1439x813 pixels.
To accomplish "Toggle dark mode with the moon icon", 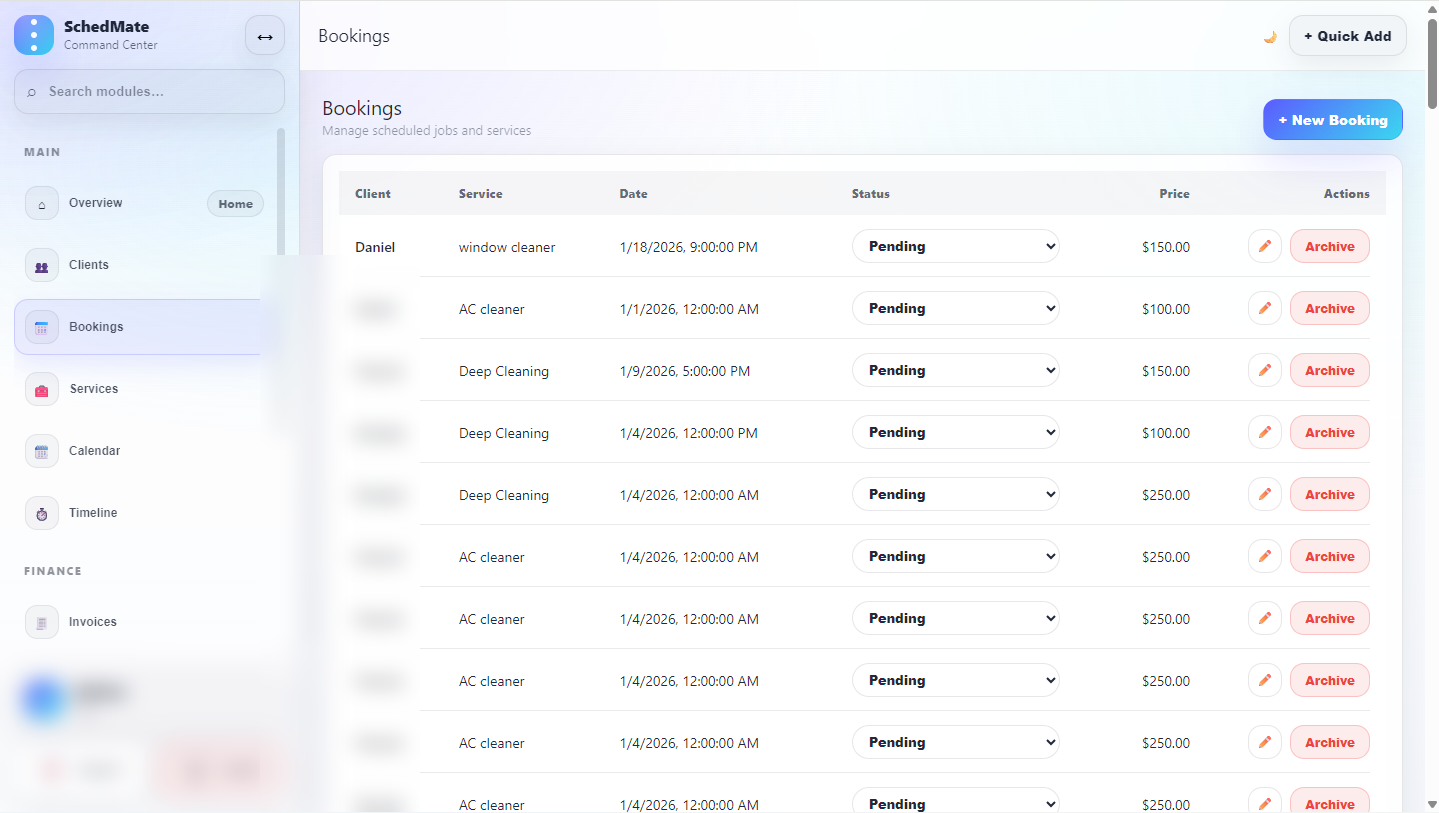I will pos(1269,36).
